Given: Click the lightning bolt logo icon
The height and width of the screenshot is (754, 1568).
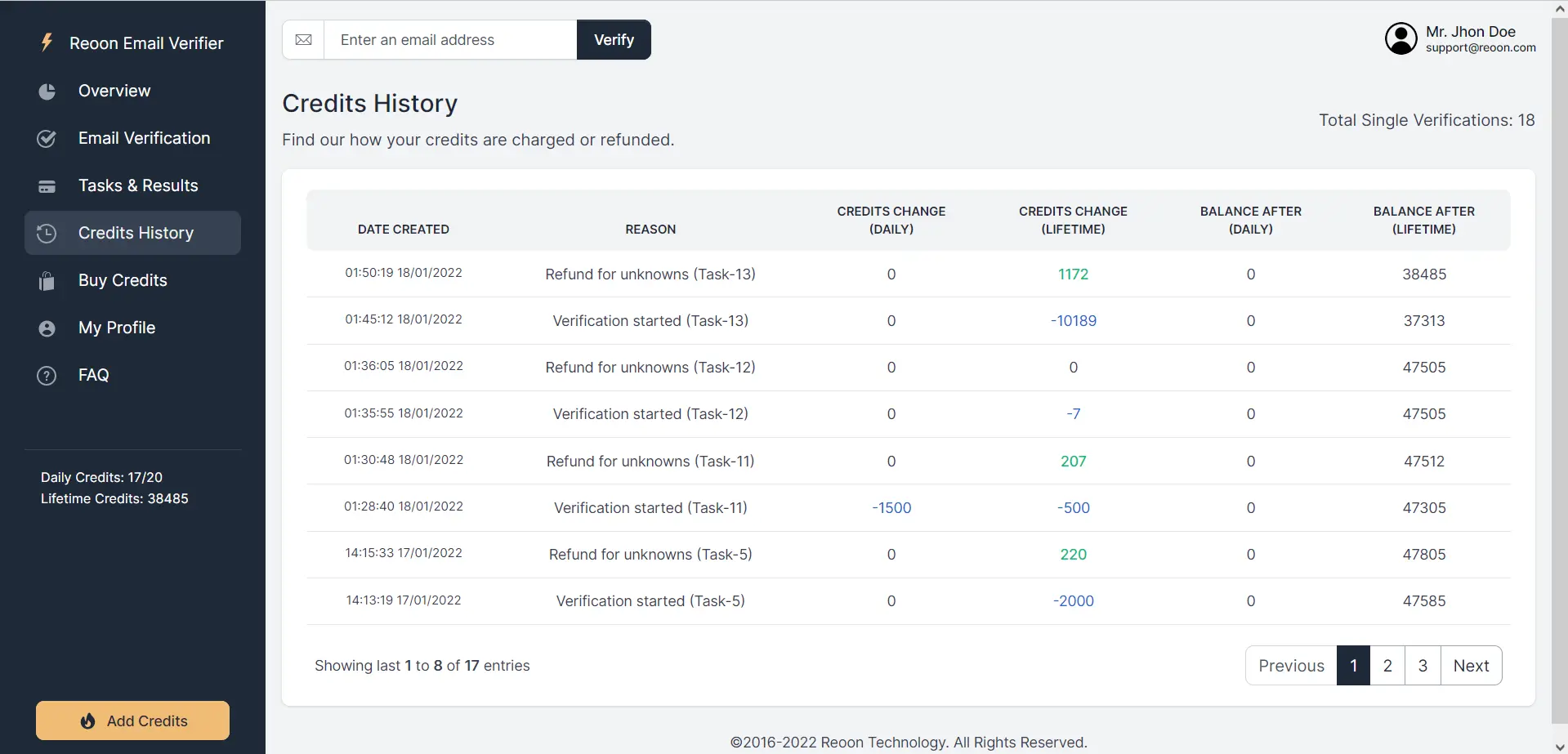Looking at the screenshot, I should click(47, 42).
